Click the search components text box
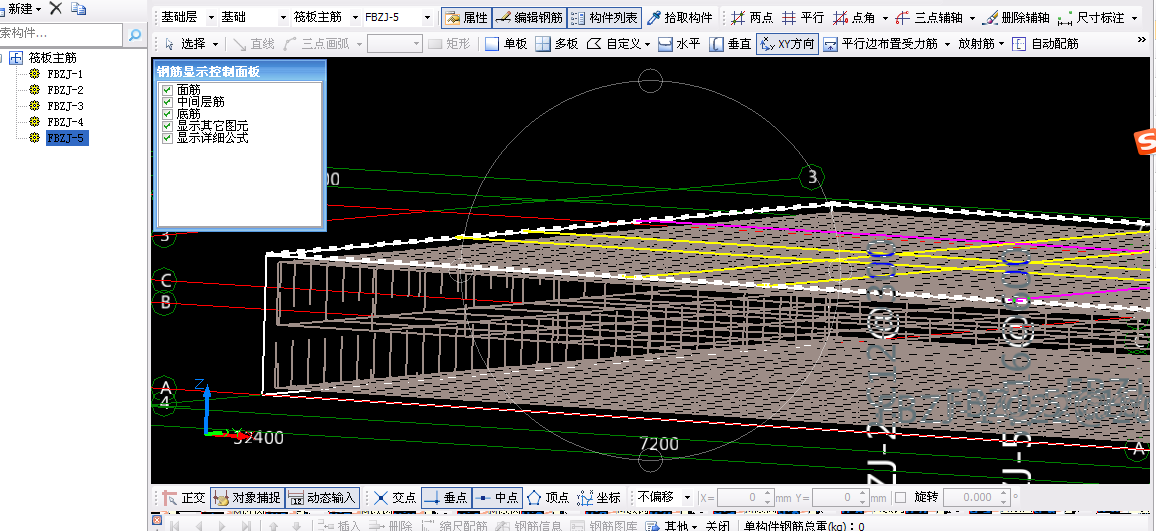This screenshot has height=531, width=1156. [61, 35]
